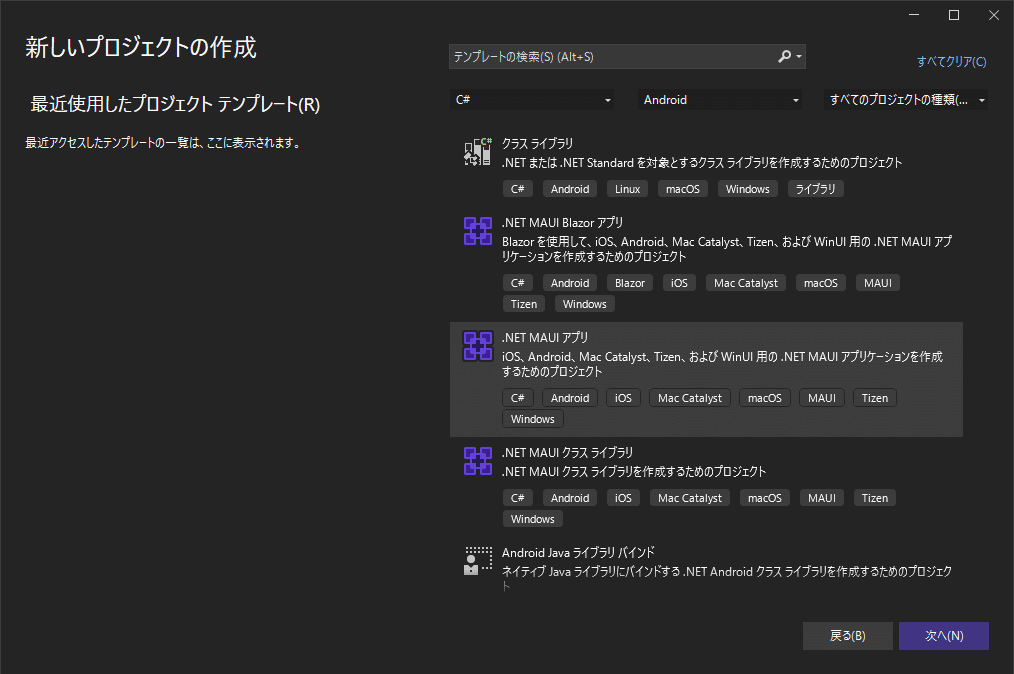Screen dimensions: 1014x674
Task: Click the すべてクリア link
Action: click(x=951, y=61)
